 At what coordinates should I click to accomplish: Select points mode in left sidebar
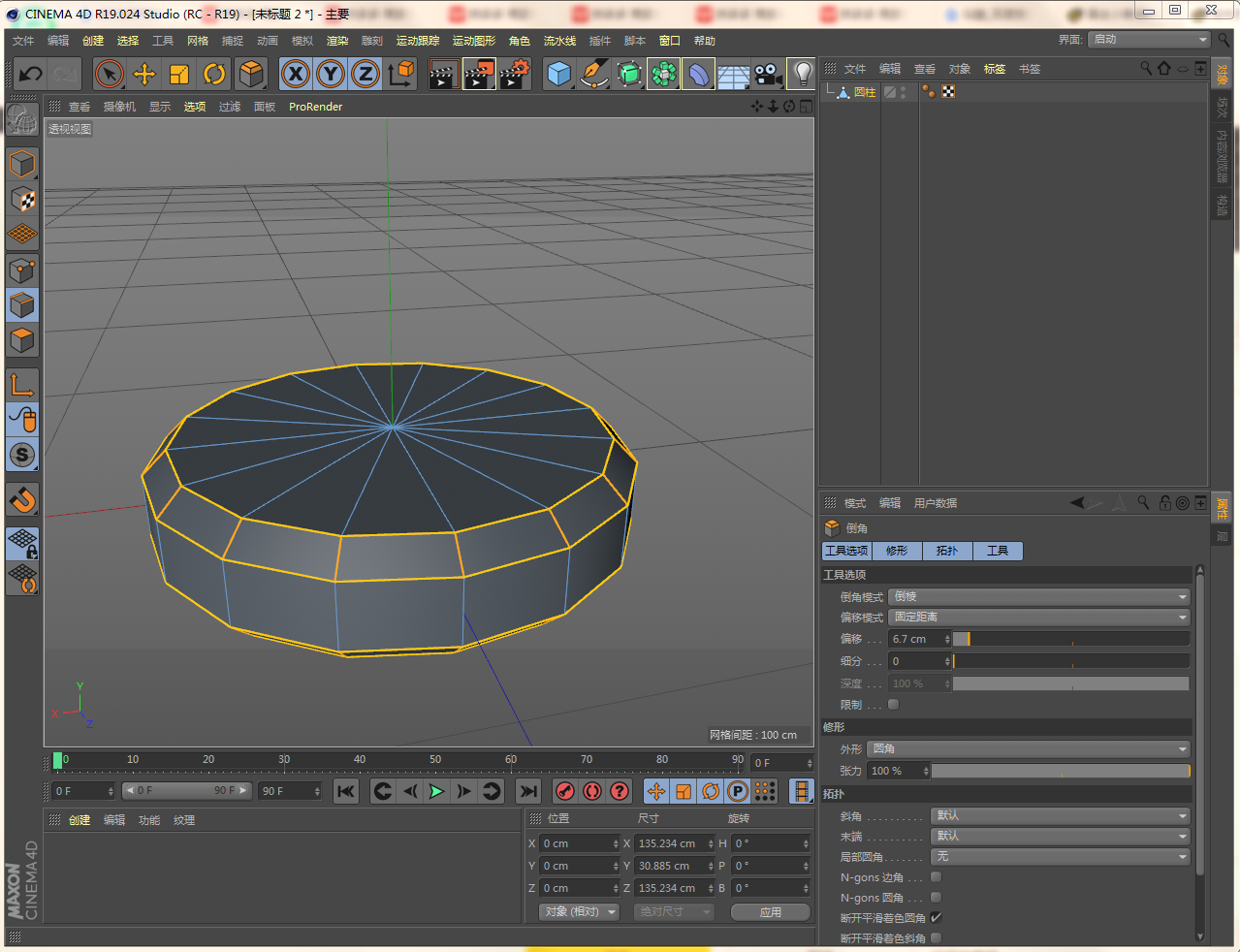click(x=22, y=270)
